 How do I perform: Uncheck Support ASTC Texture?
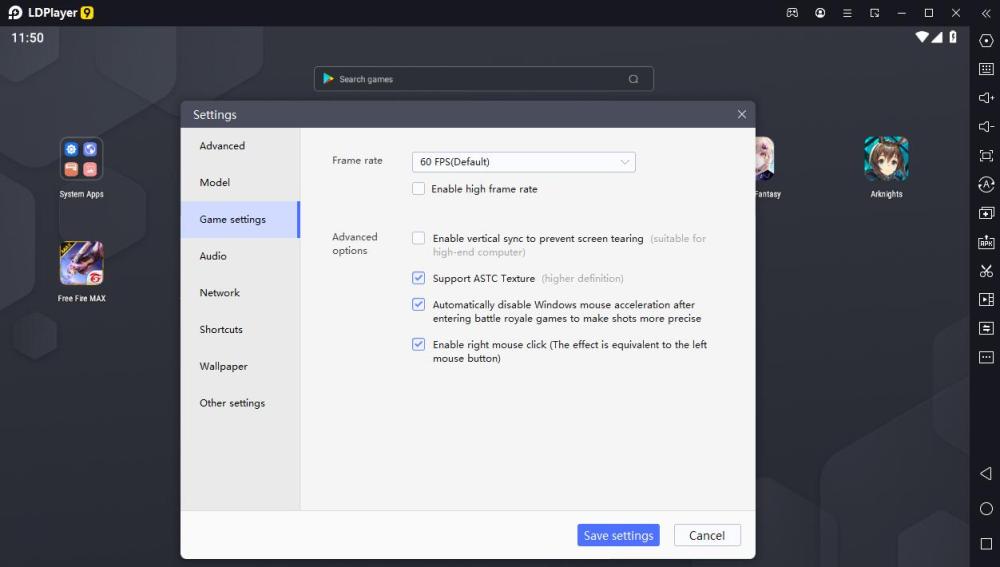tap(419, 278)
